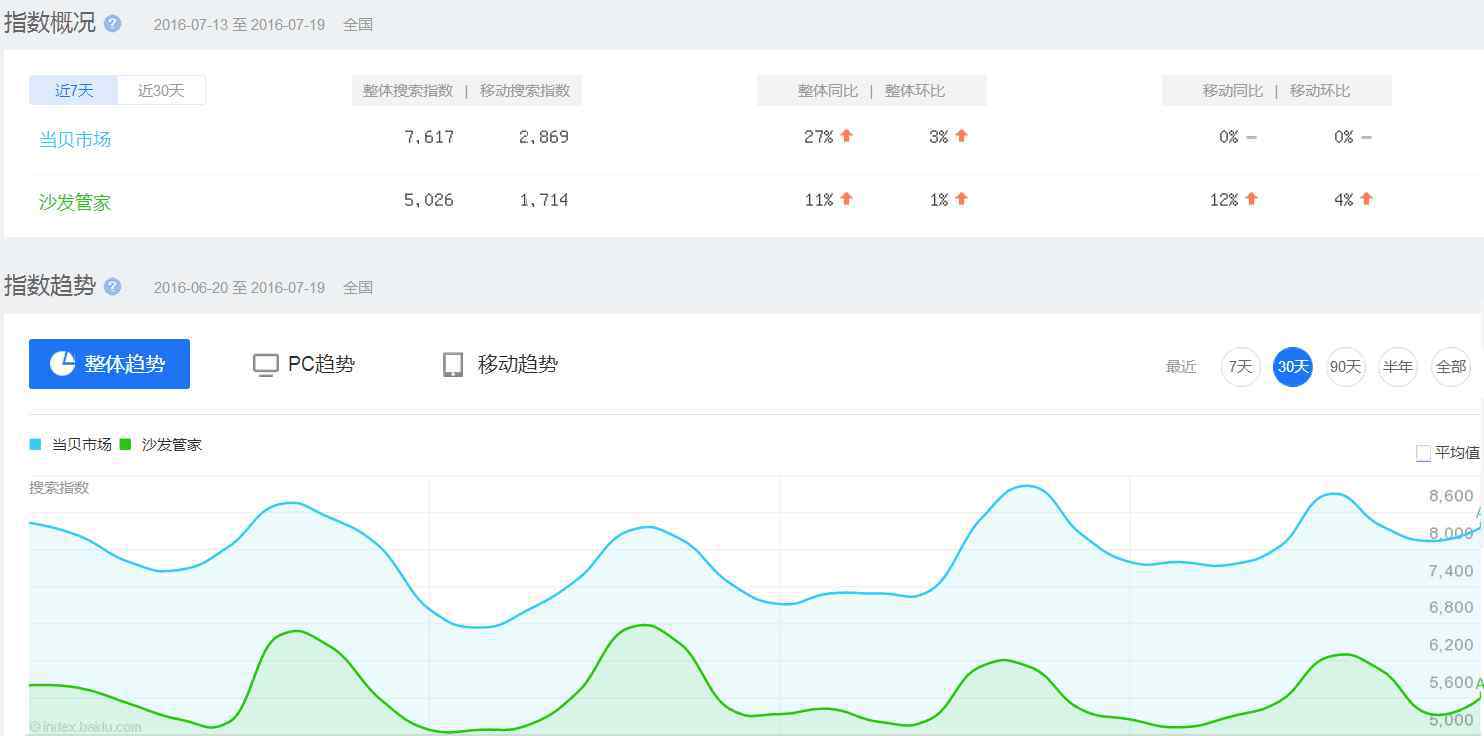Switch to the 近30天 tab
Image resolution: width=1484 pixels, height=736 pixels.
click(x=161, y=90)
